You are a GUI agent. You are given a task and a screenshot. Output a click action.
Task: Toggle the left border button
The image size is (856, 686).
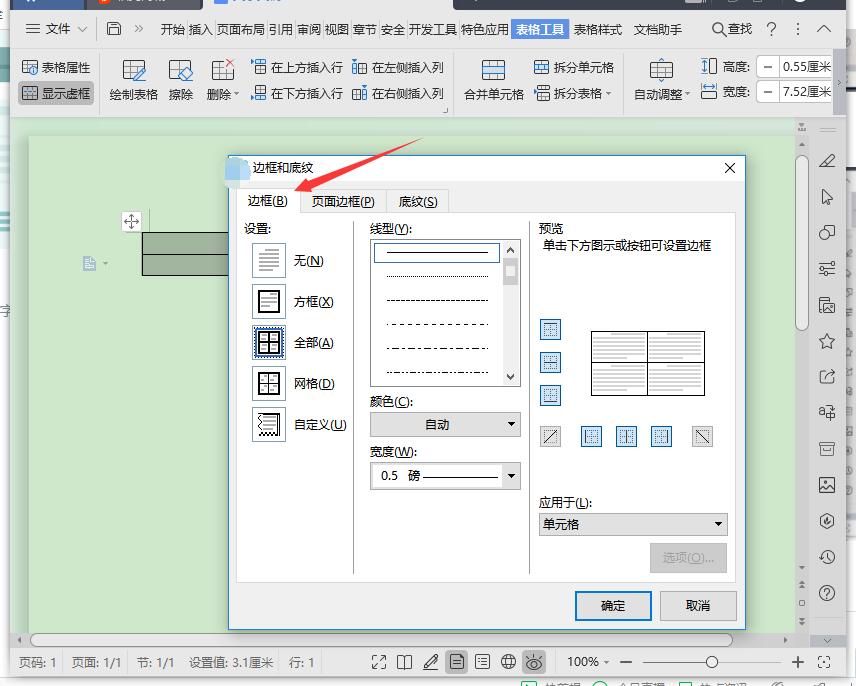(x=592, y=437)
